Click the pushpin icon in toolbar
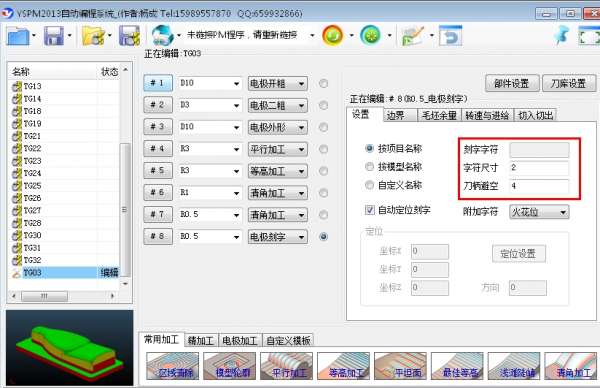This screenshot has height=388, width=600. 562,35
